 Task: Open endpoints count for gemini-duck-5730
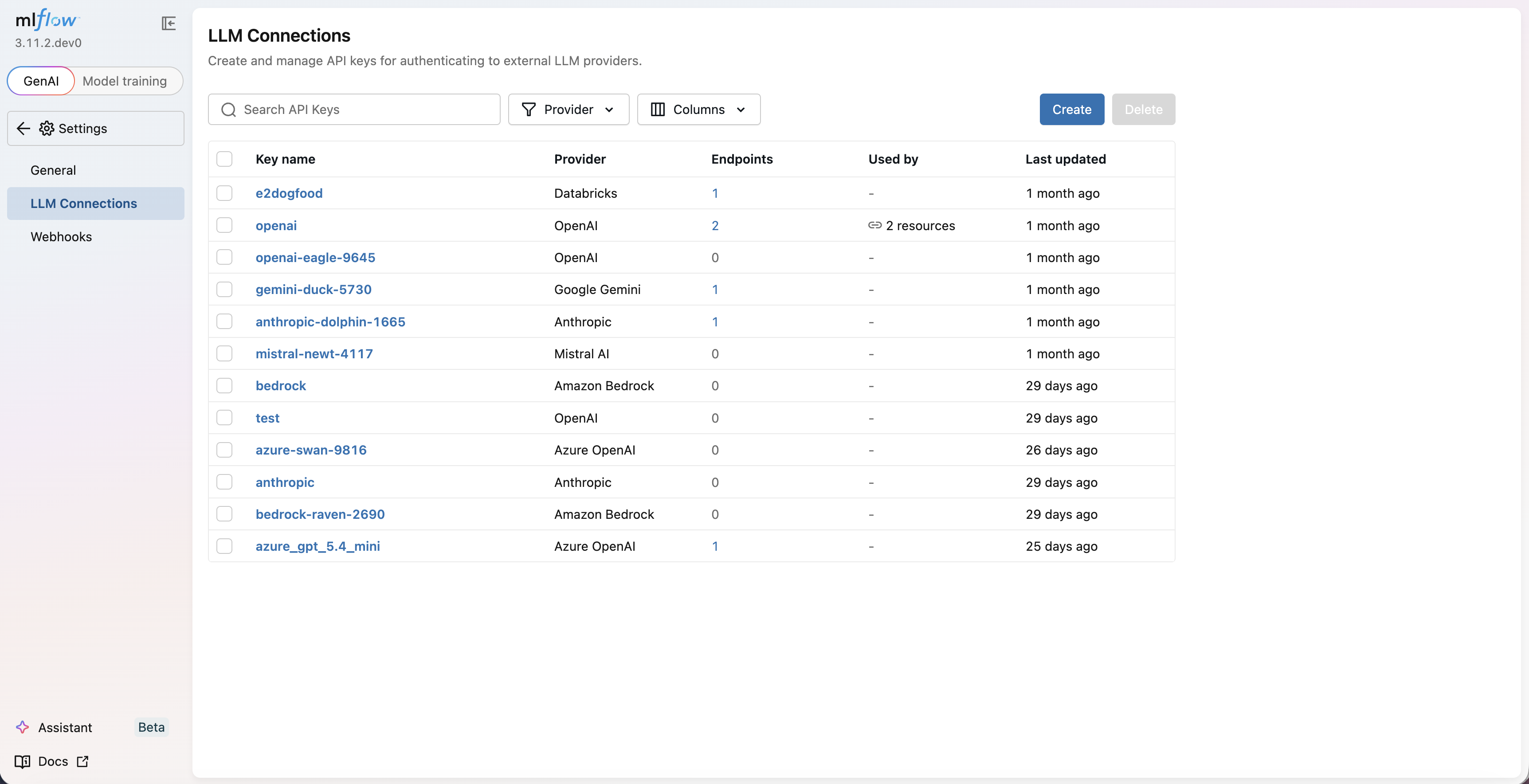point(715,289)
